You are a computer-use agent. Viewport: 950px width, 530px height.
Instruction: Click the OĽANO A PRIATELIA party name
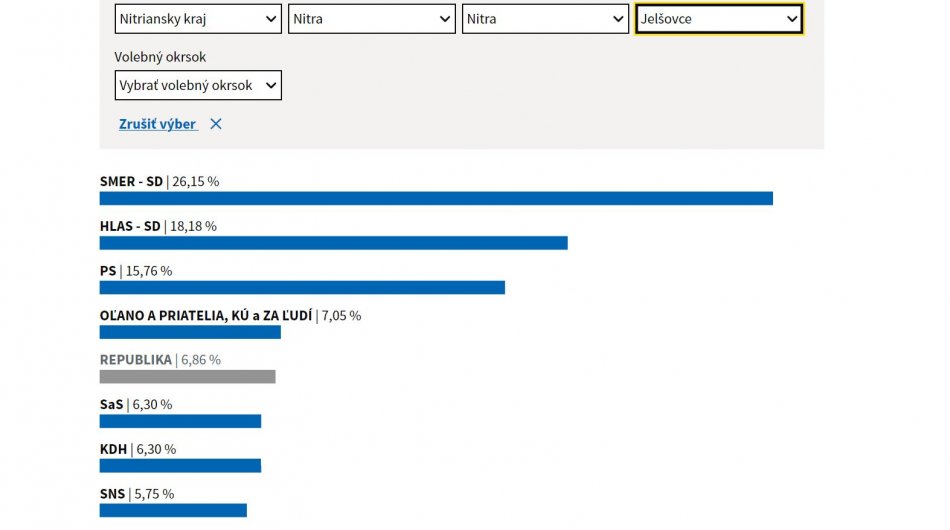pos(206,316)
